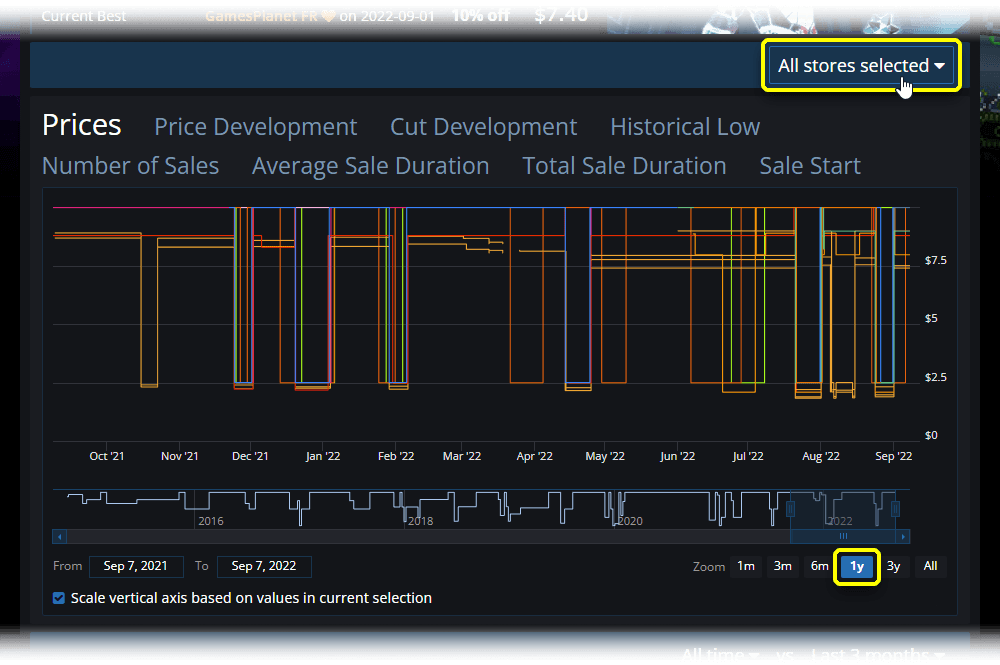Click the To date field Sep 7, 2022
Image resolution: width=1000 pixels, height=665 pixels.
coord(264,566)
